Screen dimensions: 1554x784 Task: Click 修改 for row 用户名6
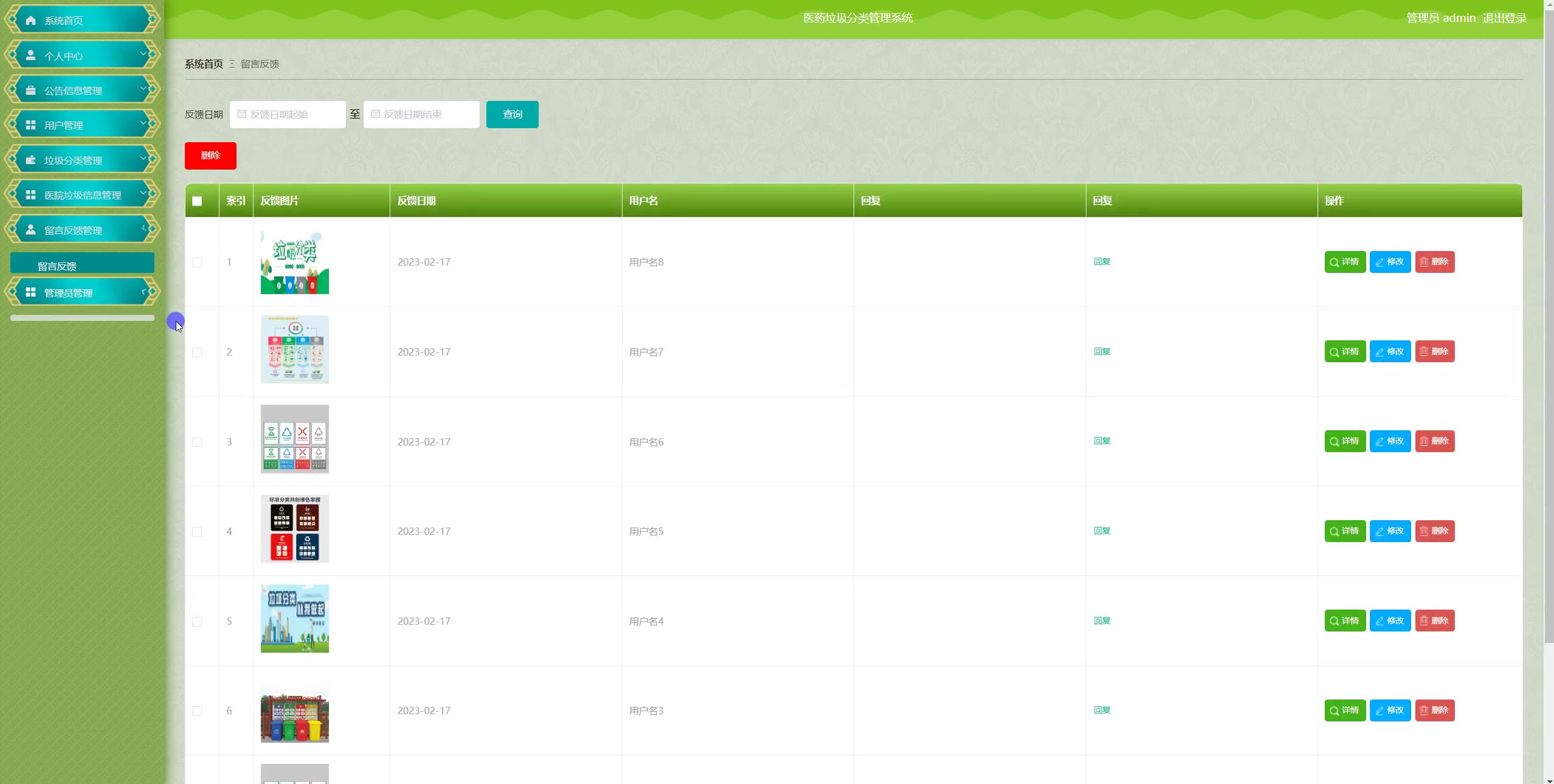pyautogui.click(x=1390, y=441)
